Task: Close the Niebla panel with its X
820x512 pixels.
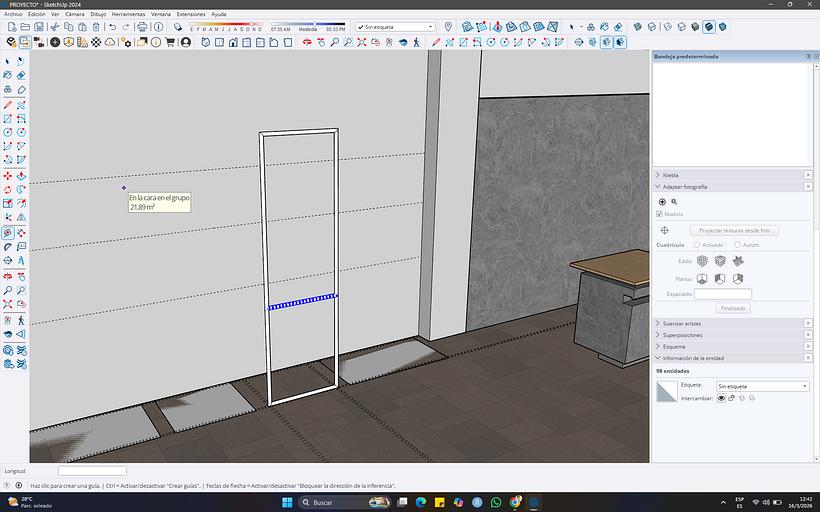Action: coord(808,175)
